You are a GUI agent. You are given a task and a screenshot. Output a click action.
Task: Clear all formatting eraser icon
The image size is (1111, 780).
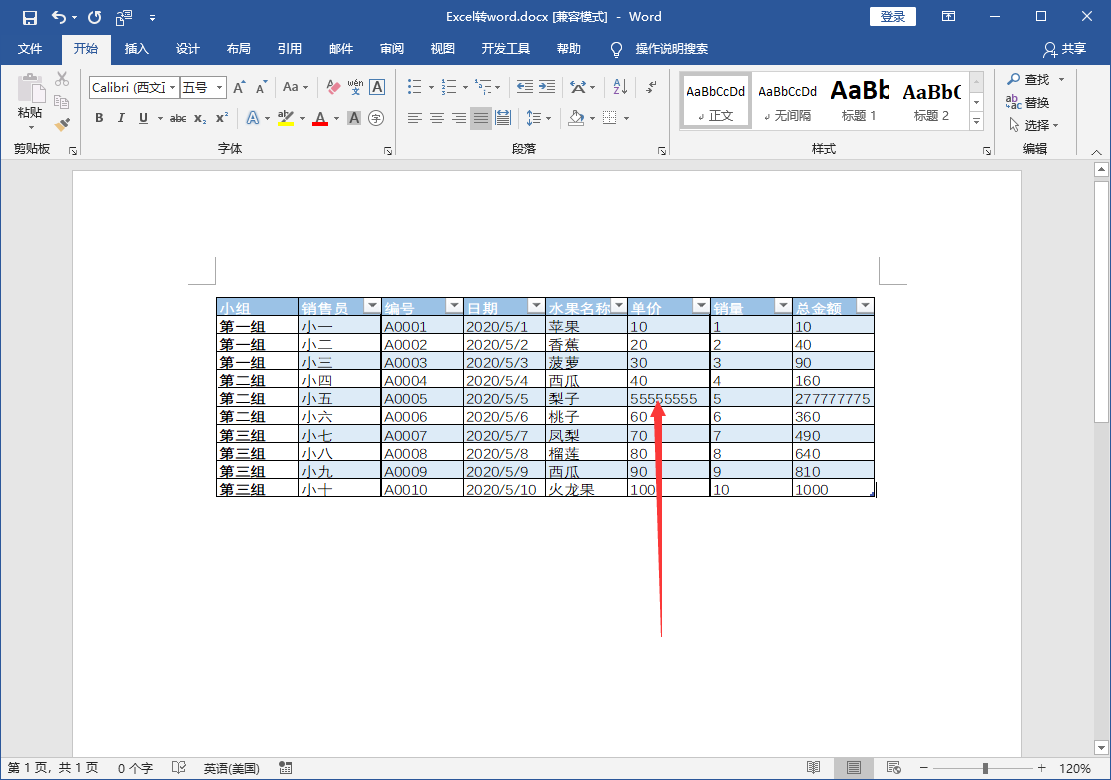(x=332, y=87)
